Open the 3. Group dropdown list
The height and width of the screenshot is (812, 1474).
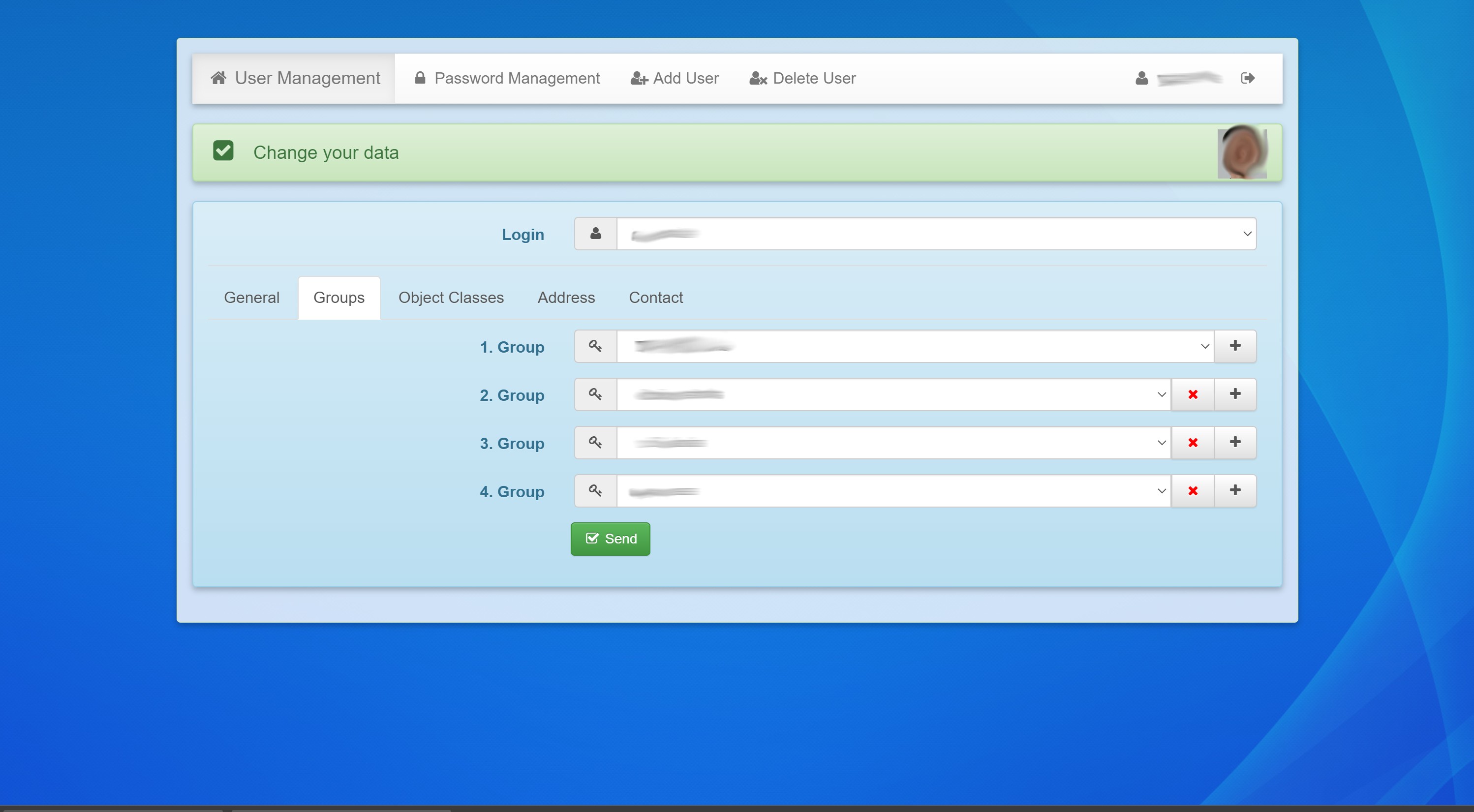click(x=1161, y=443)
